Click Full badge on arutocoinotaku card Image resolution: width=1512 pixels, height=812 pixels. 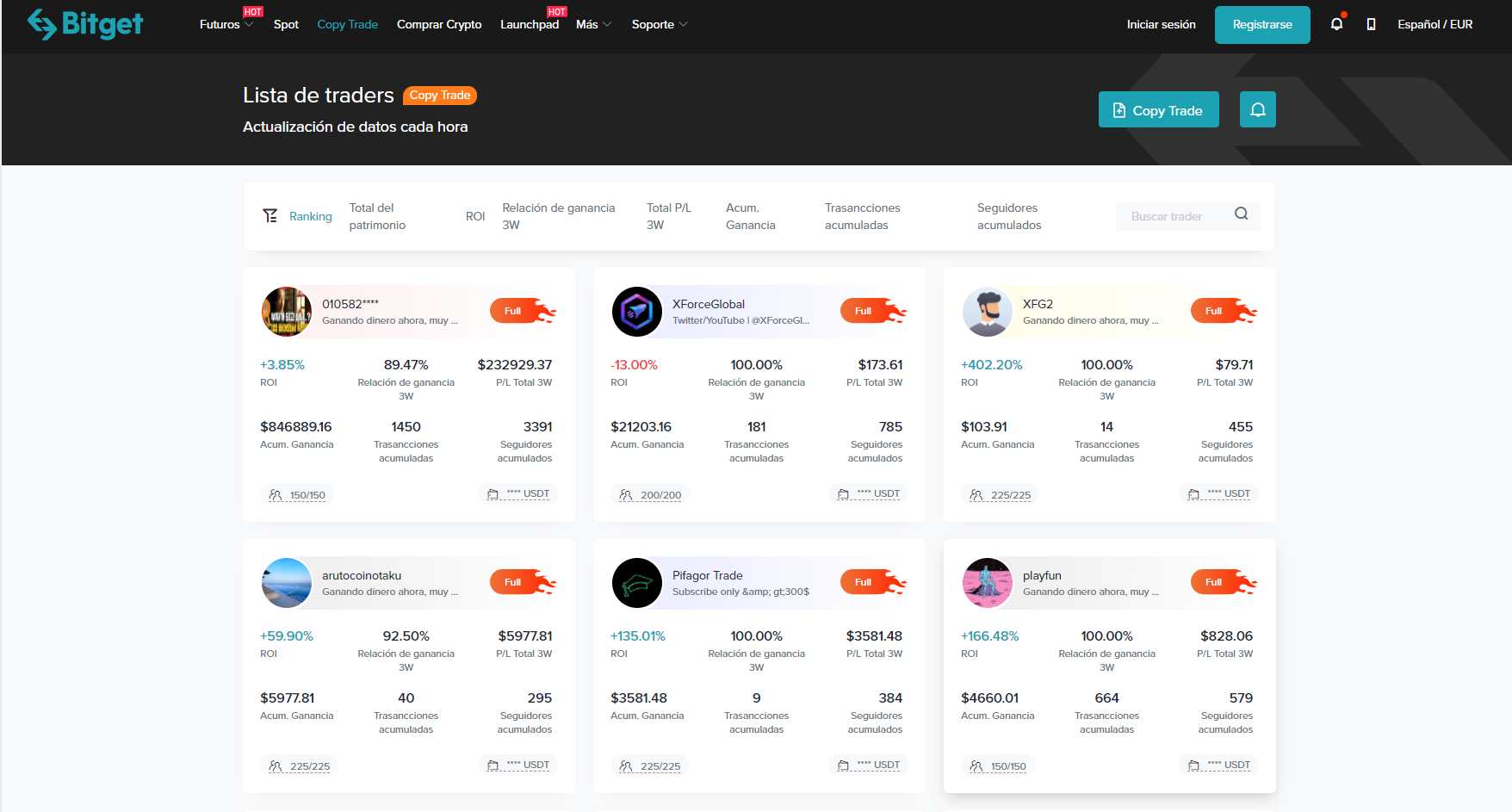click(523, 582)
